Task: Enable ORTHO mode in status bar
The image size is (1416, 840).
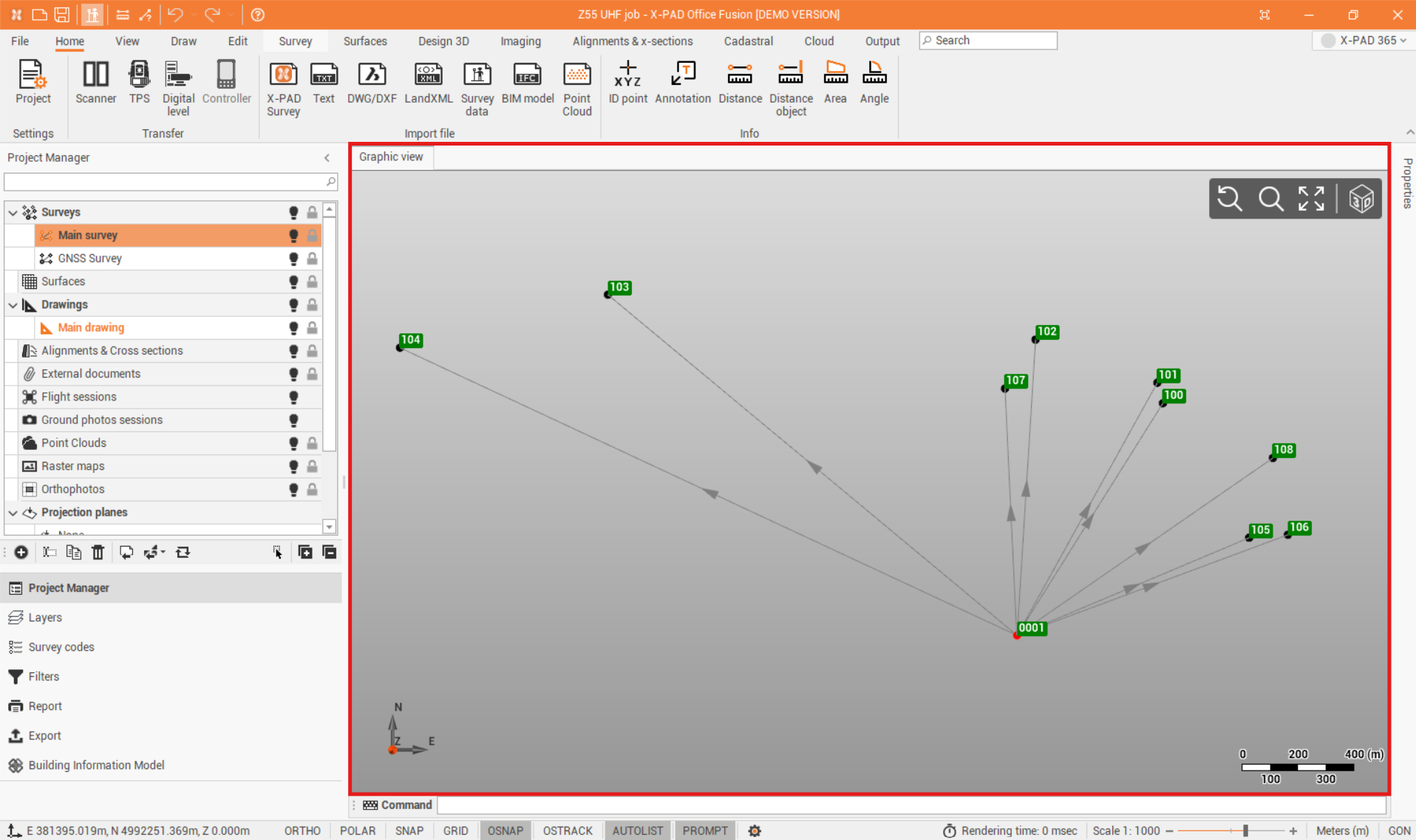Action: pyautogui.click(x=302, y=830)
